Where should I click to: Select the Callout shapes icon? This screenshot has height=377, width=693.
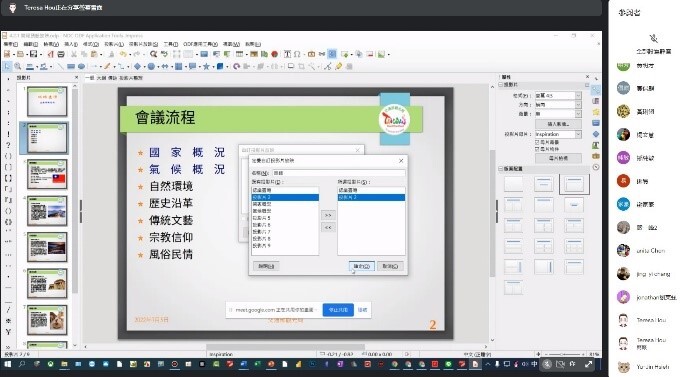coord(192,66)
